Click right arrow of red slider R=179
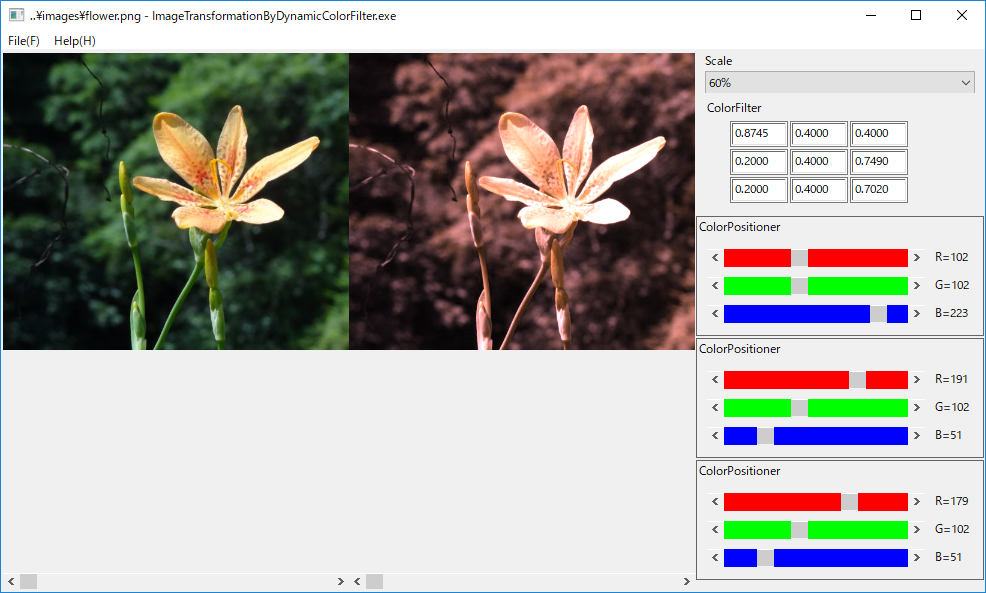 tap(916, 502)
